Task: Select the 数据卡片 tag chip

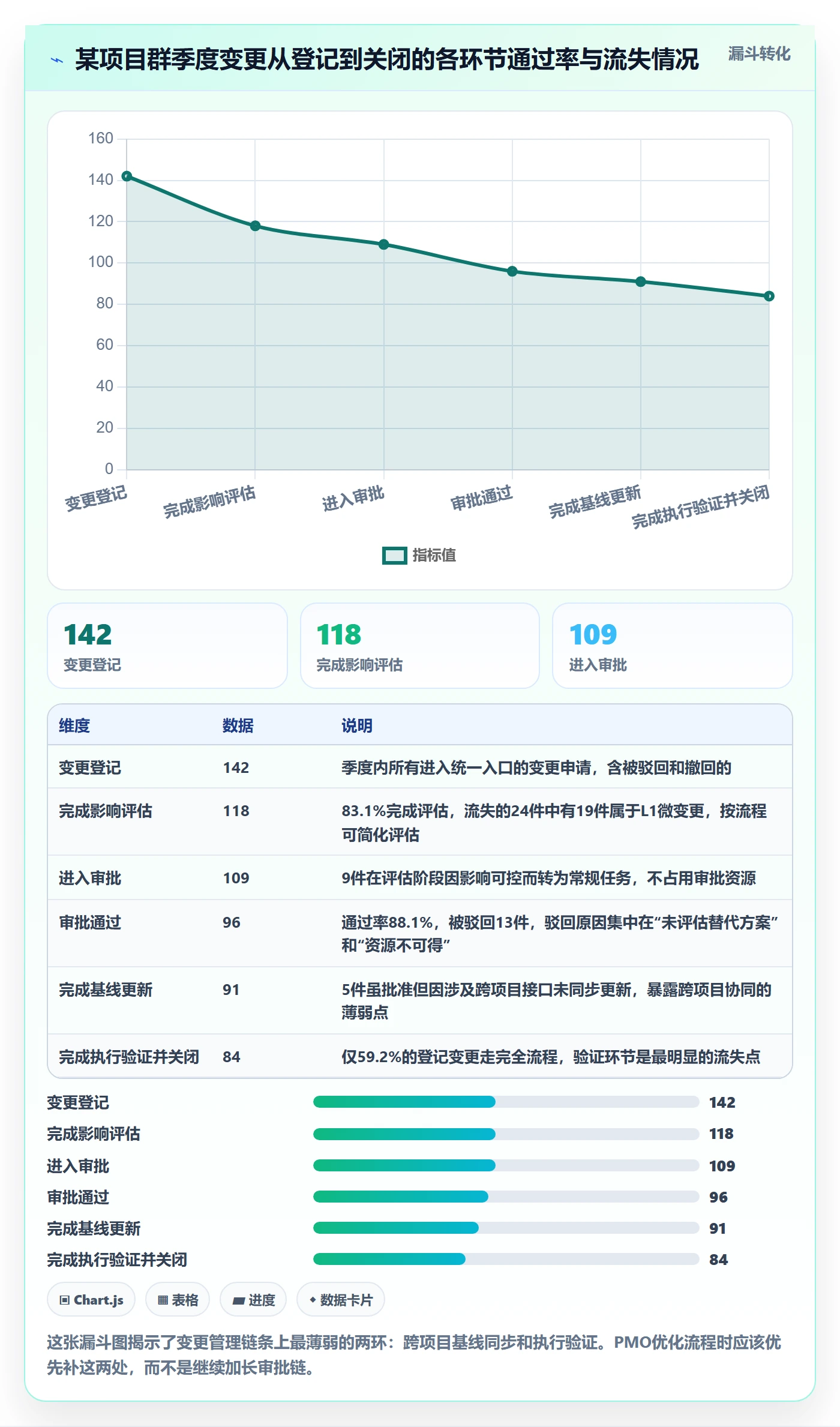Action: 341,1300
